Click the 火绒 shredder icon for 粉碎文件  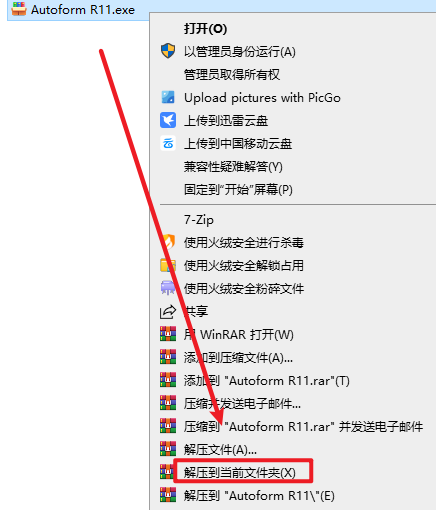pyautogui.click(x=168, y=288)
